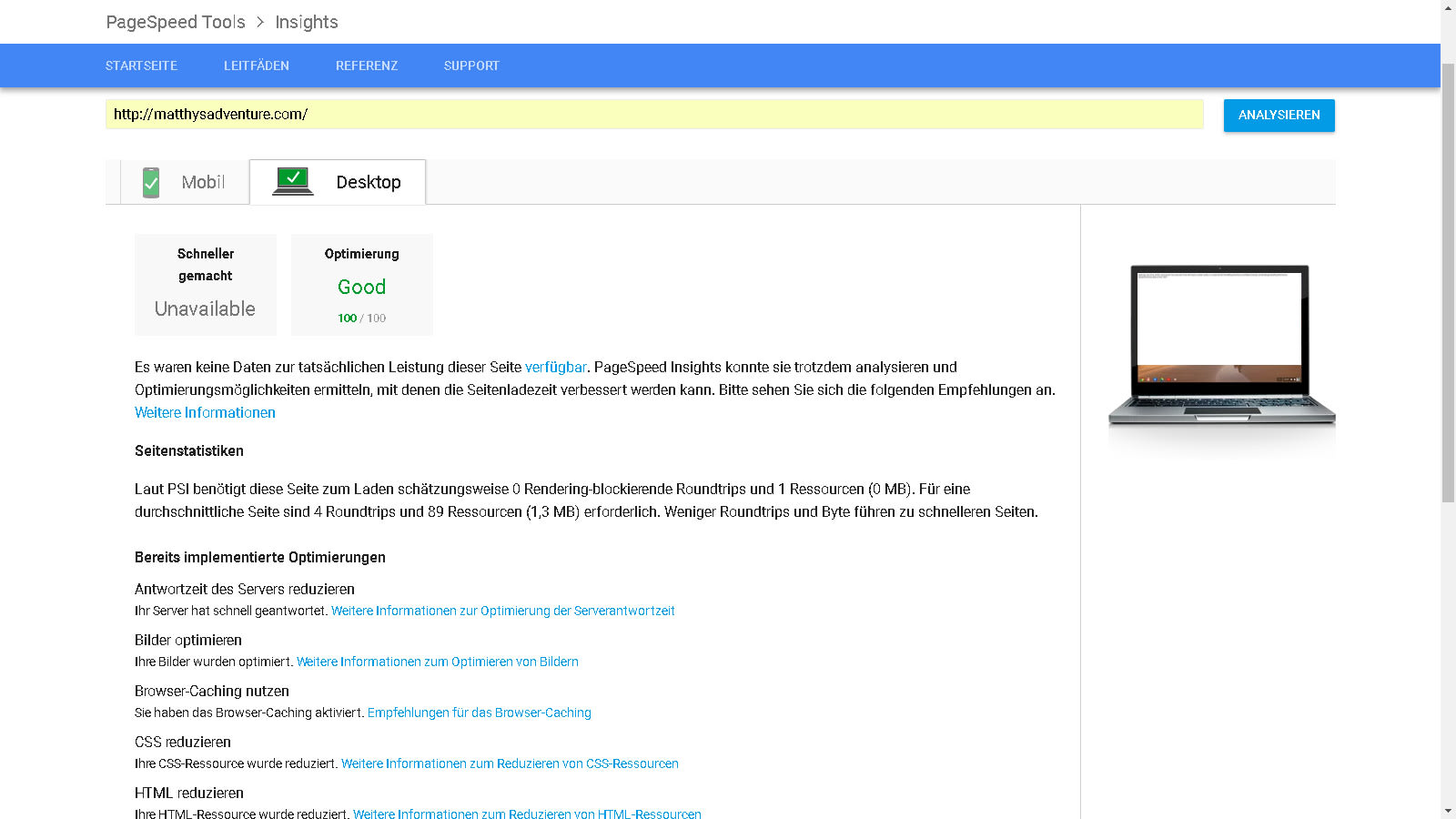Focus the URL input field with matthysadventure.com

[x=654, y=115]
